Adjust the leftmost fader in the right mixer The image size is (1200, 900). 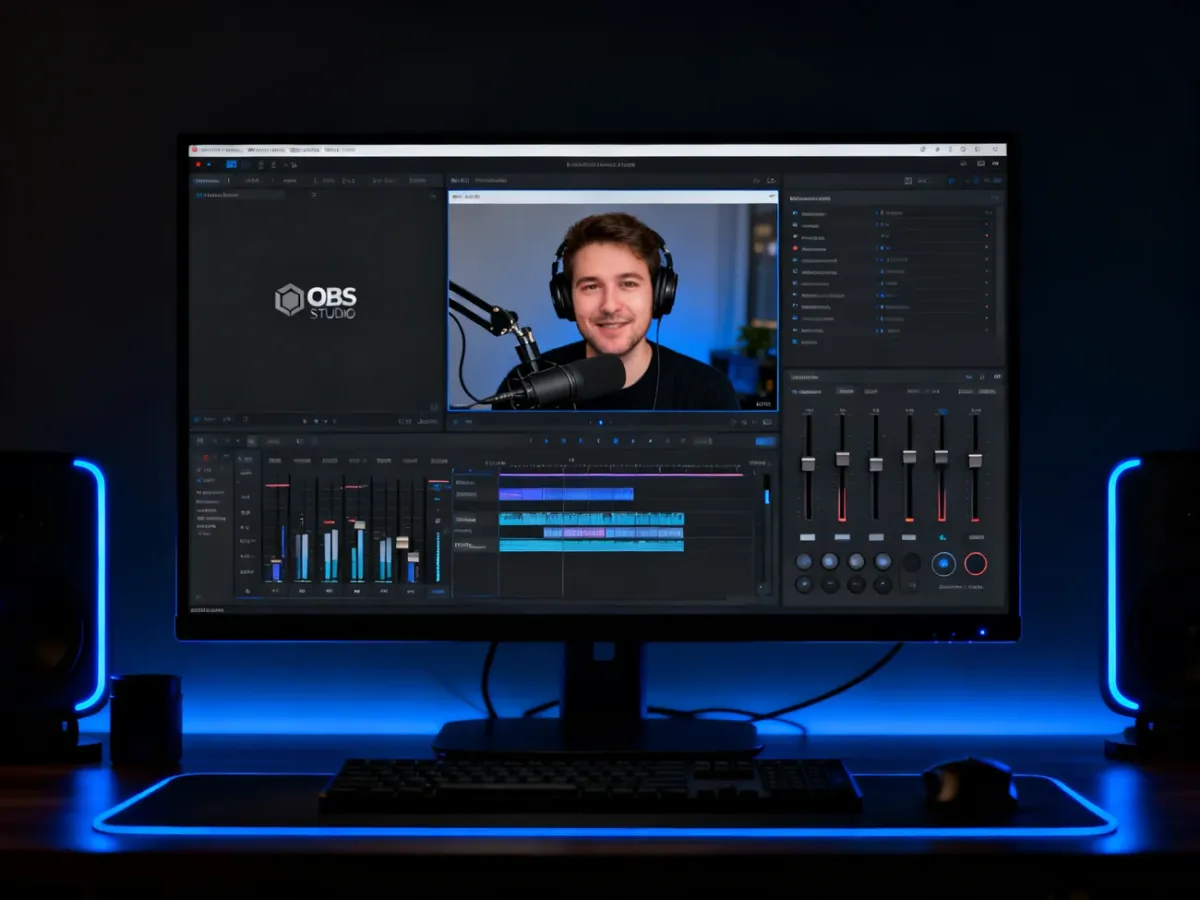[x=808, y=463]
